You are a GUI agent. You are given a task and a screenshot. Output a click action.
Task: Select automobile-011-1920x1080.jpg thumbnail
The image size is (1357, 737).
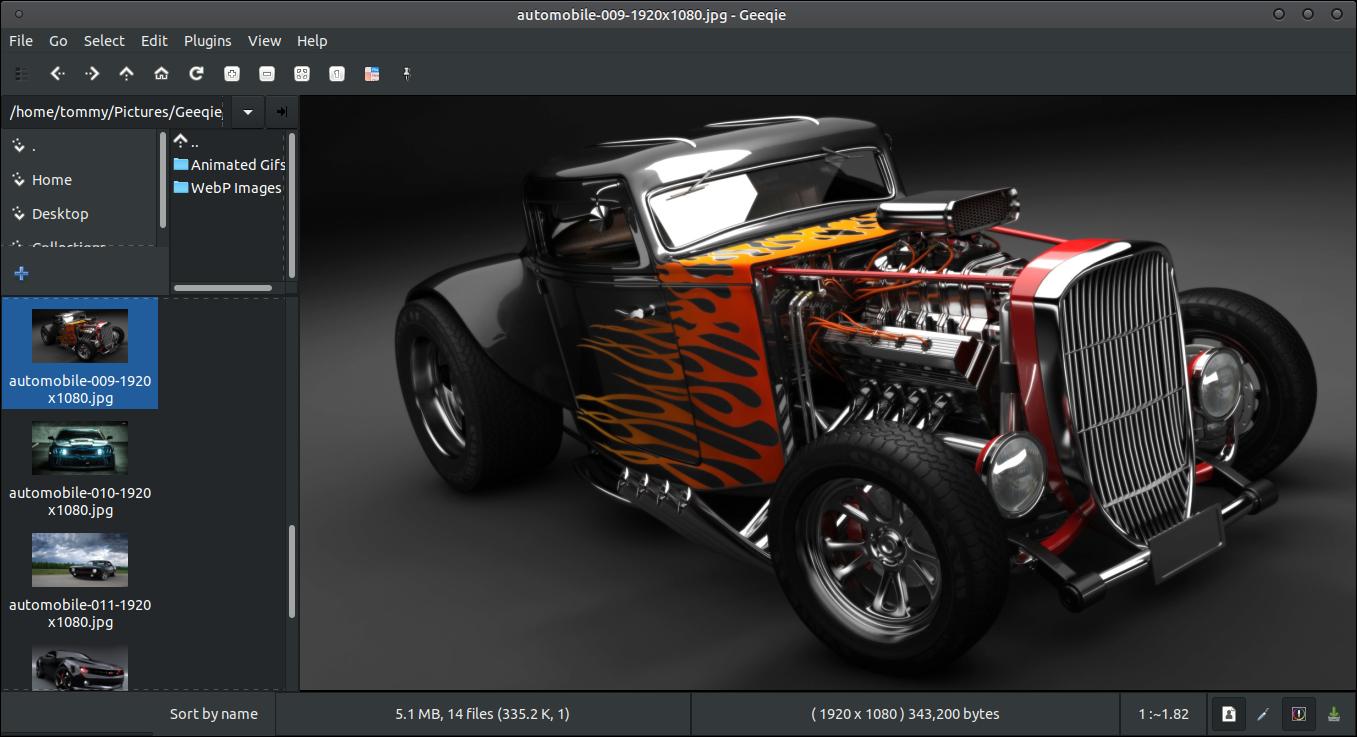click(x=80, y=578)
